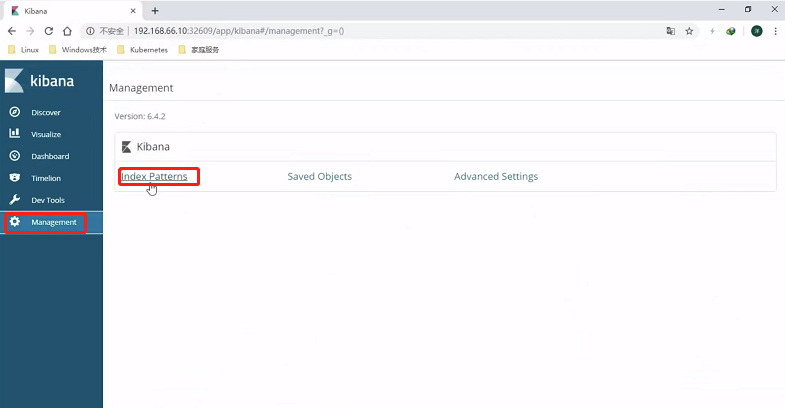Click the Management page heading
This screenshot has height=408, width=785.
pyautogui.click(x=141, y=88)
